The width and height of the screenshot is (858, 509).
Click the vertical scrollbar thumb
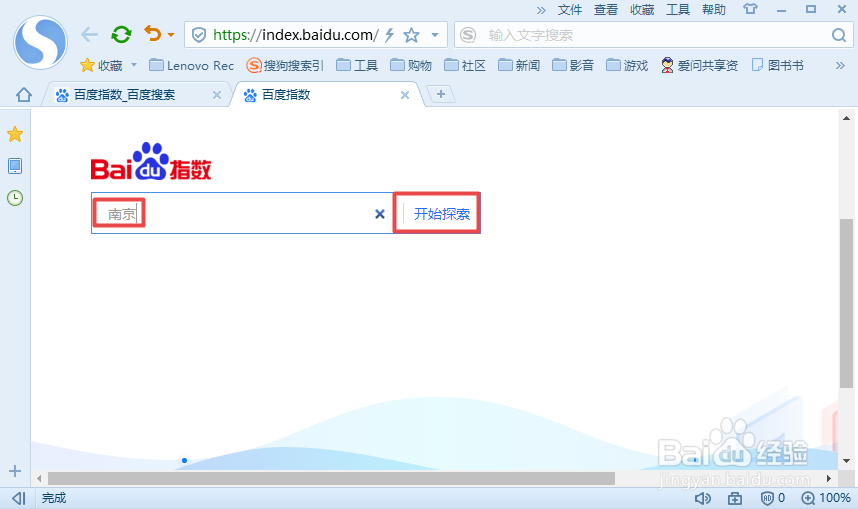846,304
